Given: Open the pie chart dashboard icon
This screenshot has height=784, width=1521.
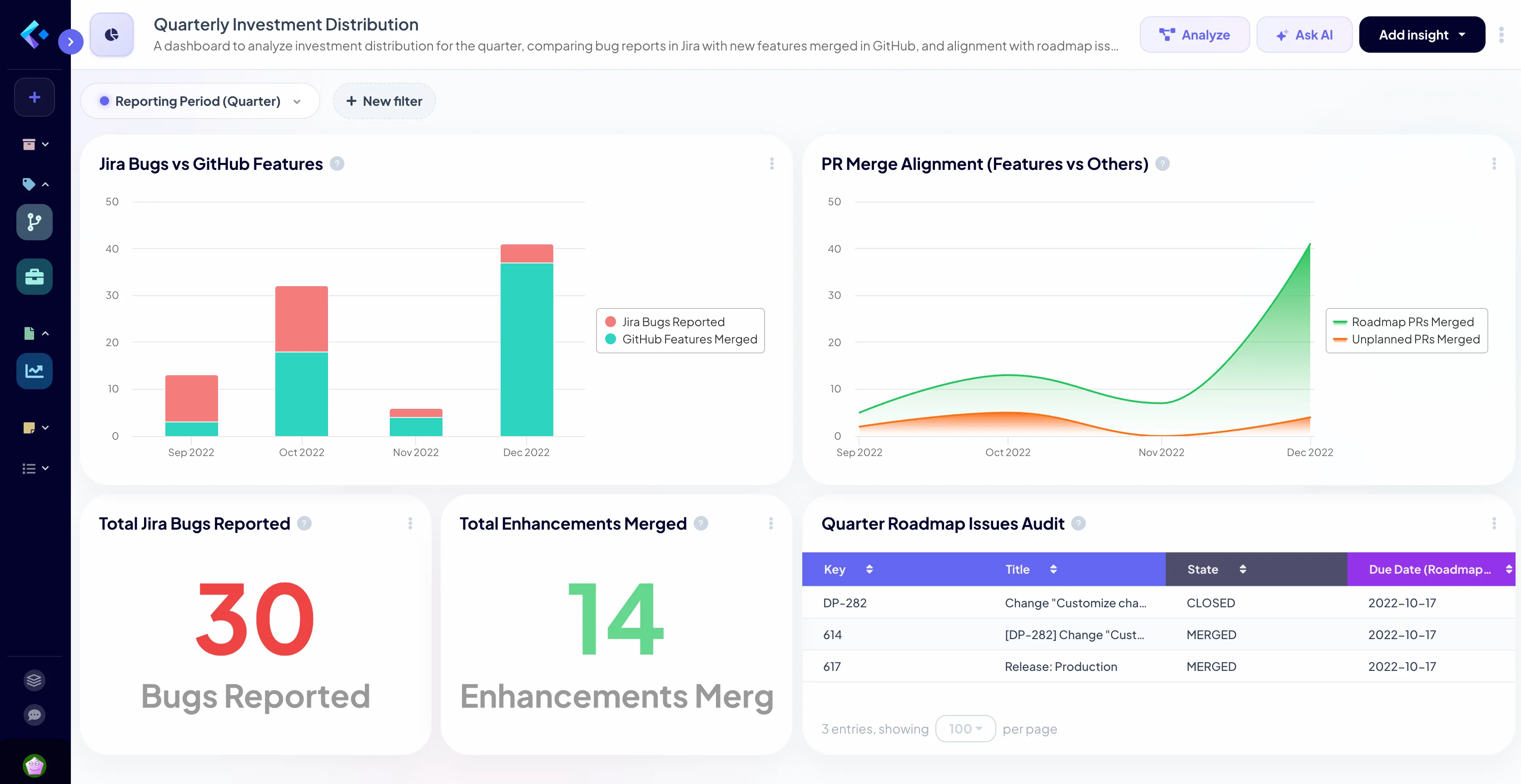Looking at the screenshot, I should [x=112, y=35].
